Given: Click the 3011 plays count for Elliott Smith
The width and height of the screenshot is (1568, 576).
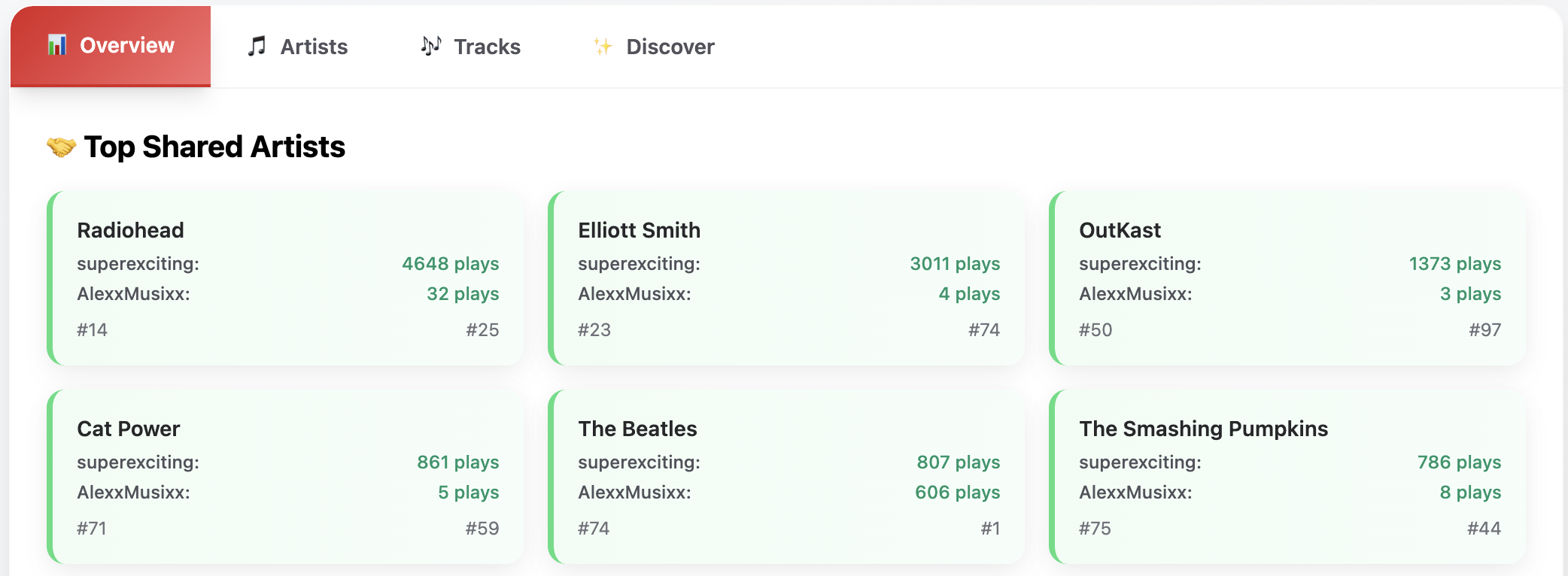Looking at the screenshot, I should coord(955,264).
